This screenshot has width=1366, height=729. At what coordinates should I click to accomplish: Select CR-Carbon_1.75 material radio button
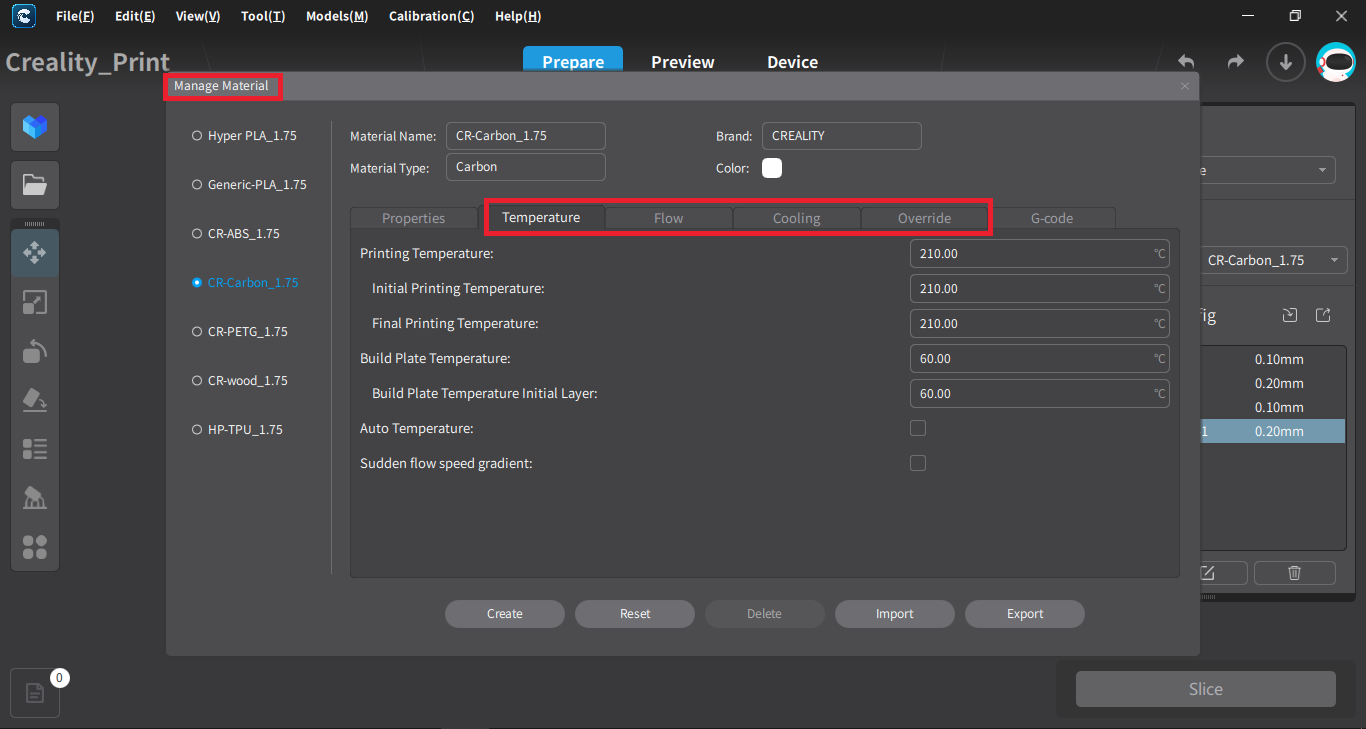point(197,283)
